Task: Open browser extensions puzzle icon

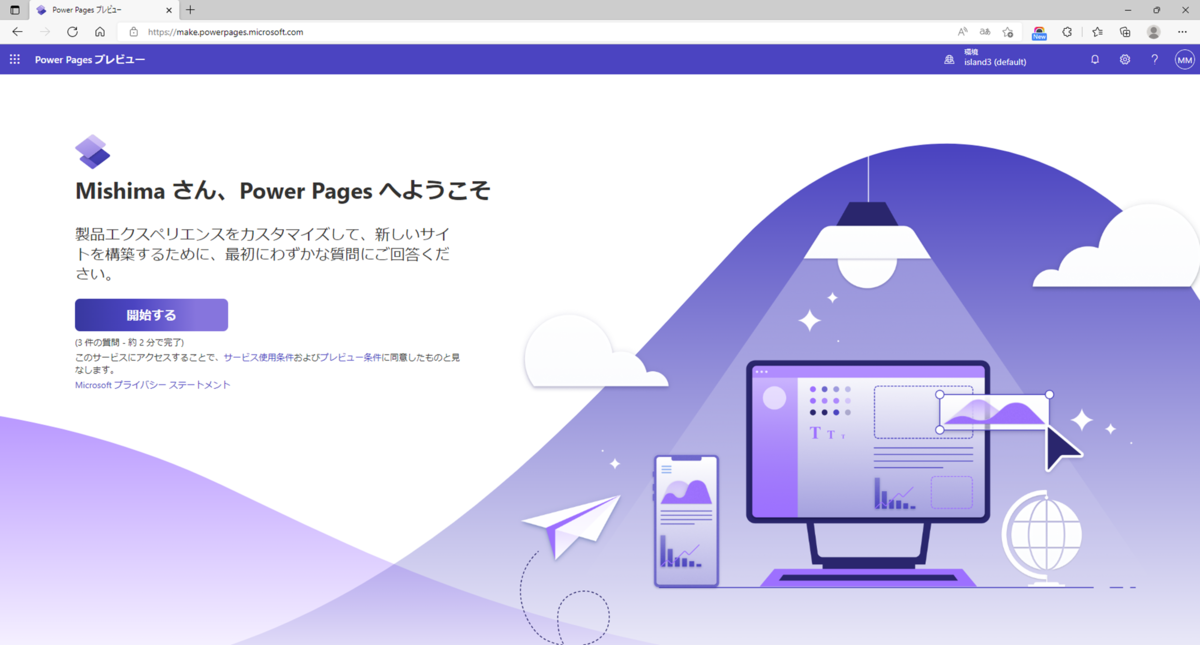Action: click(x=1067, y=32)
